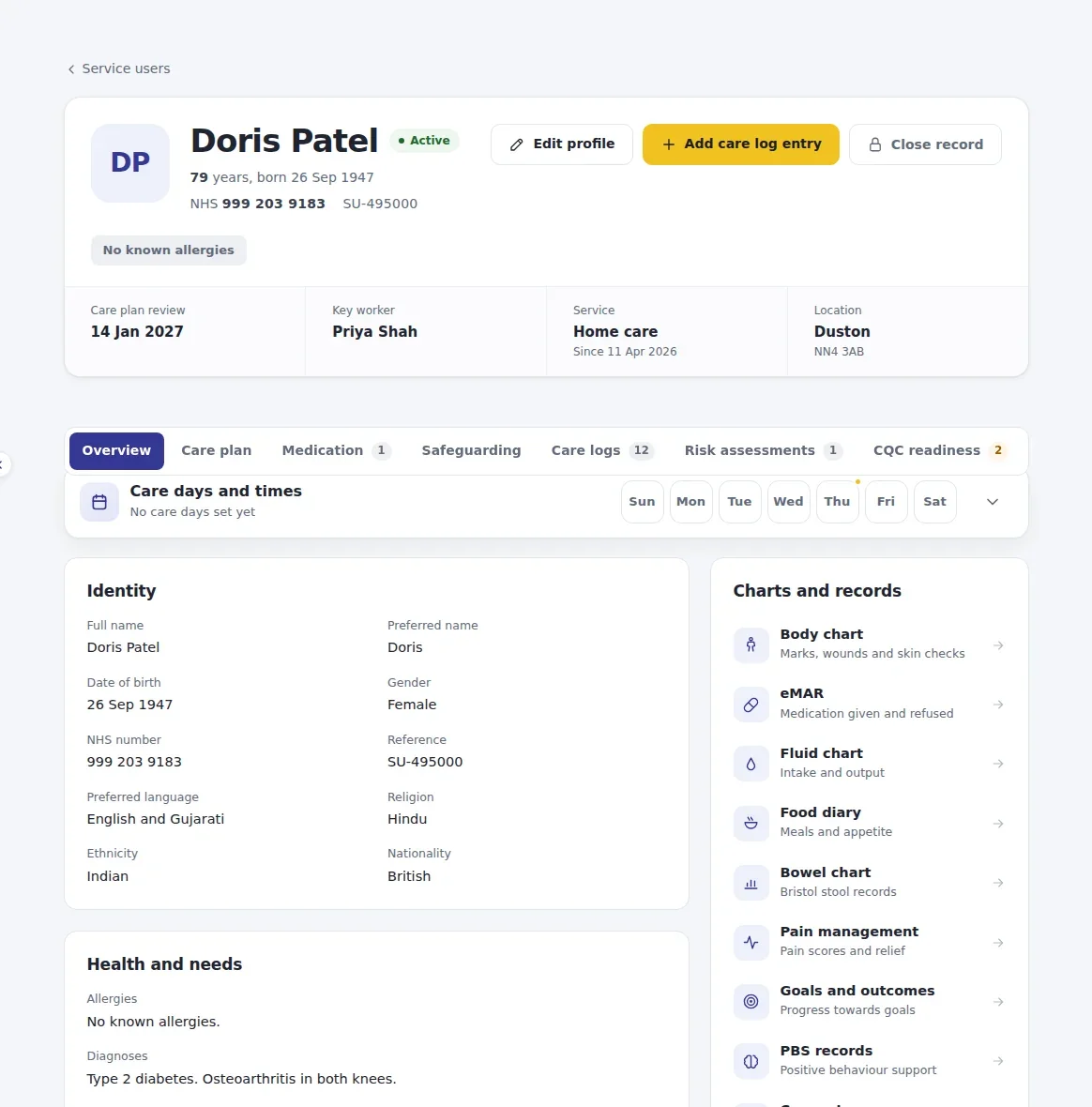Click the Active status badge
Image resolution: width=1092 pixels, height=1107 pixels.
click(x=424, y=141)
